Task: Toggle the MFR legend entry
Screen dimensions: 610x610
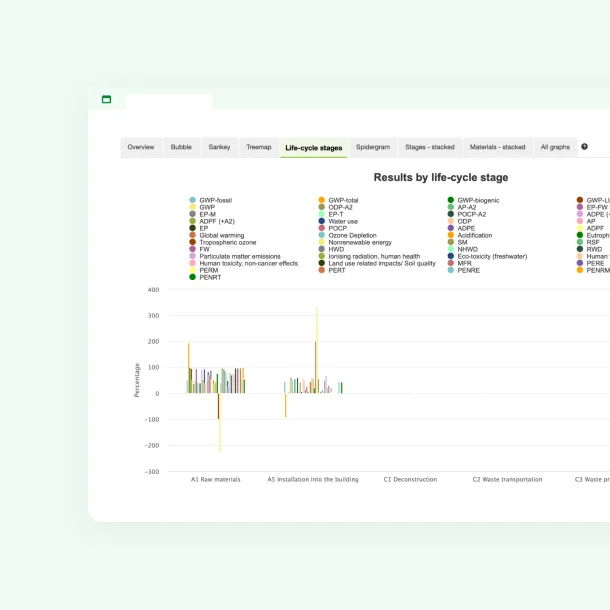Action: (x=459, y=263)
